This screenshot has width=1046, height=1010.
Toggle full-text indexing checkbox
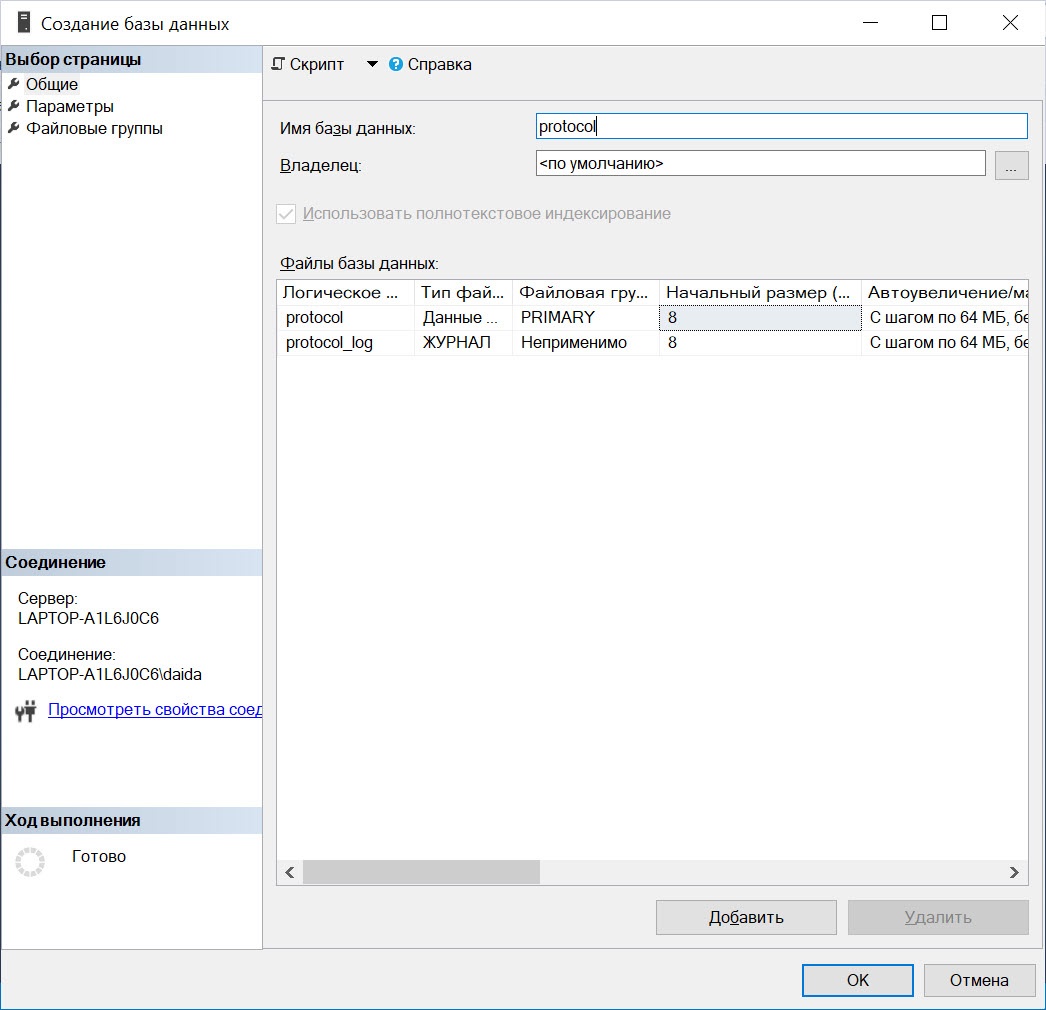[287, 214]
